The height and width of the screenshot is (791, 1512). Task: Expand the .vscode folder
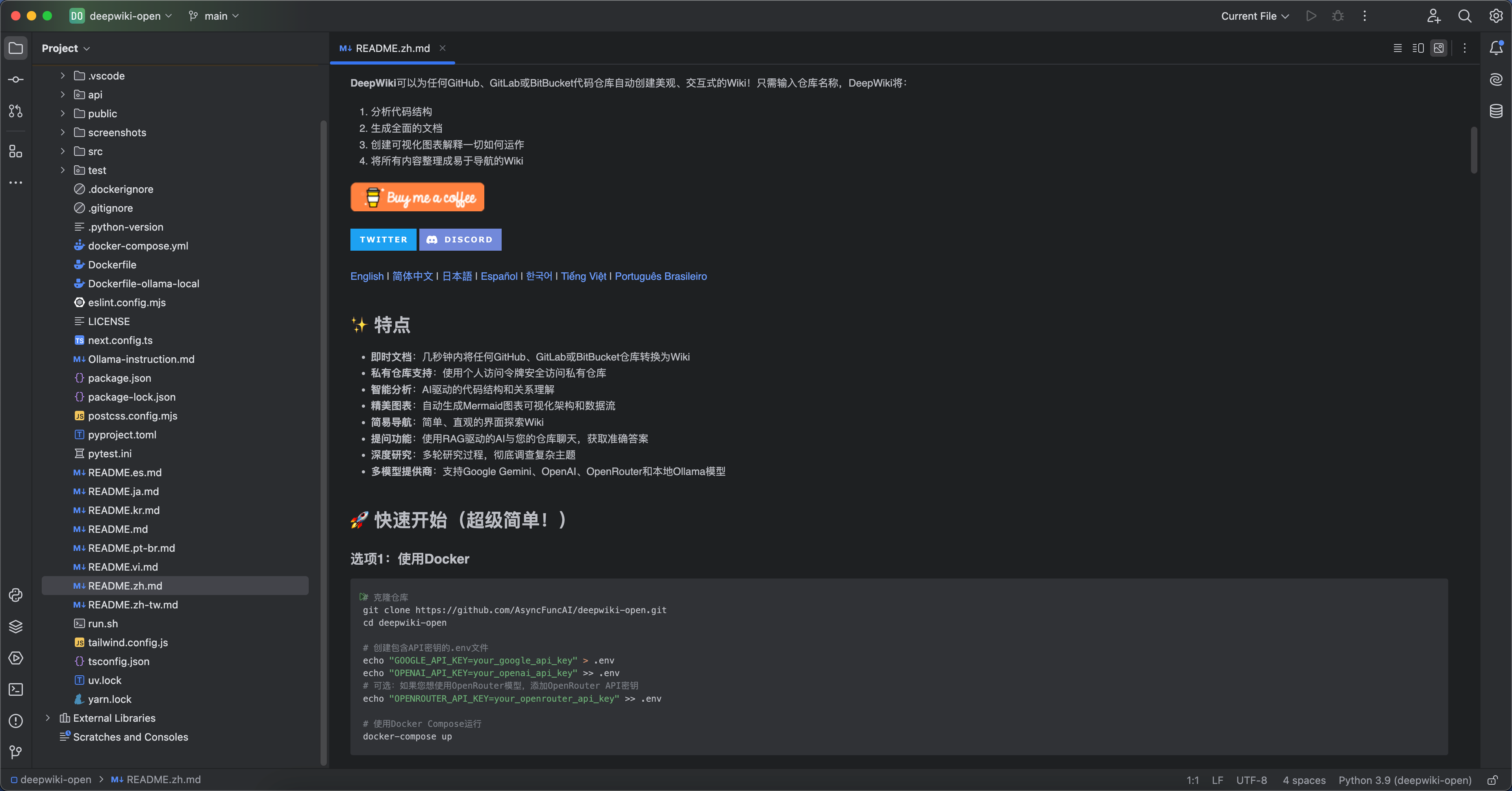pos(63,76)
